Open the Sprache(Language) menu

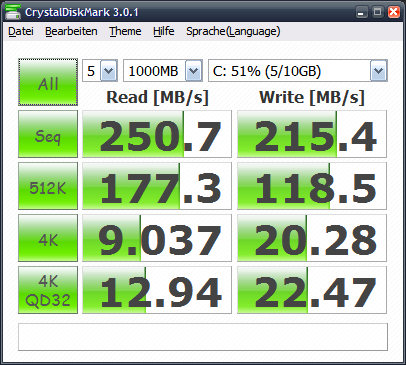point(233,31)
